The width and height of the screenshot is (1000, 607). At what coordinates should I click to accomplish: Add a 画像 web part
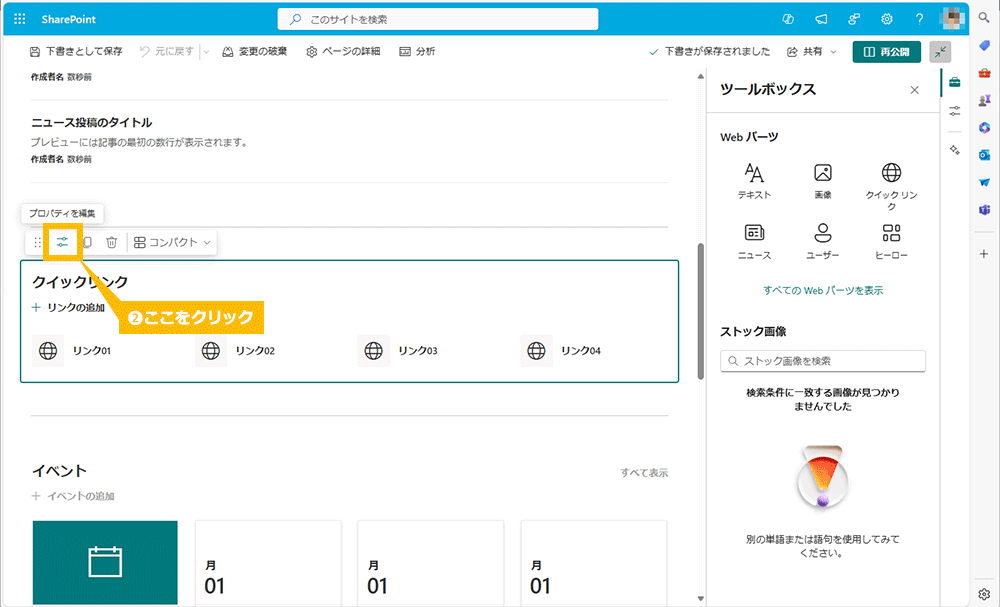tap(823, 181)
